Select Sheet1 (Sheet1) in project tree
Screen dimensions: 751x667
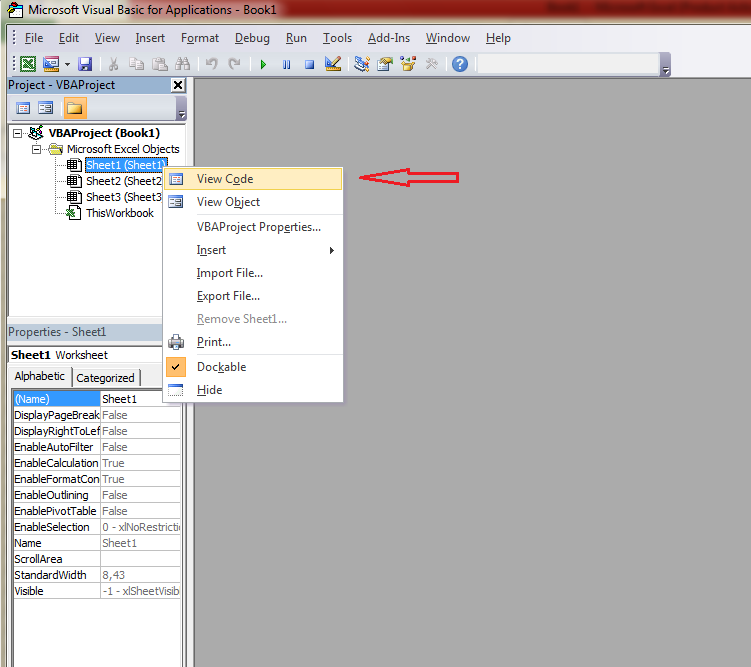pyautogui.click(x=126, y=165)
